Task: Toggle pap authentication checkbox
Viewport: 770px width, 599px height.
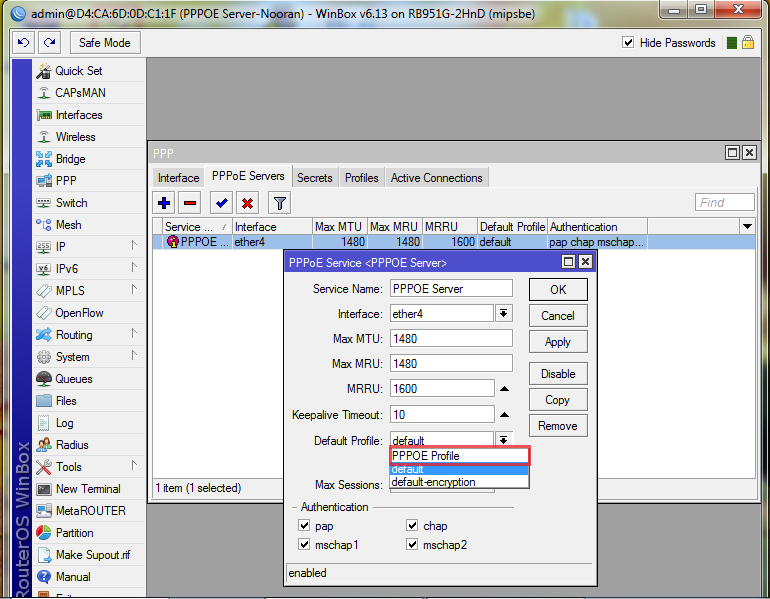Action: click(x=304, y=525)
